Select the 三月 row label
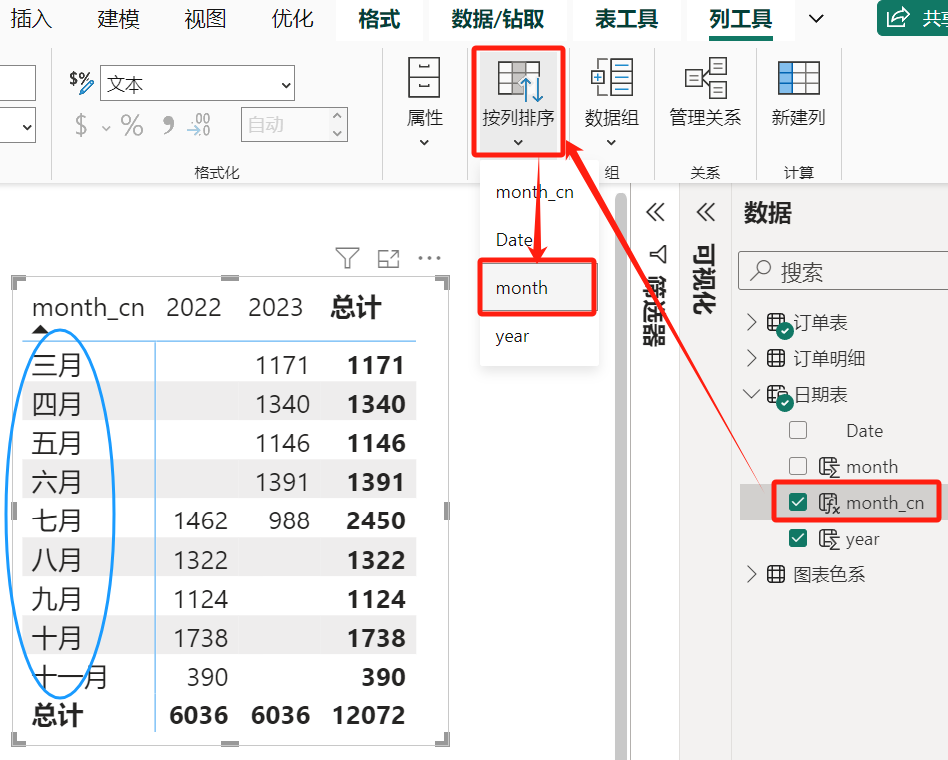The image size is (948, 760). (x=56, y=365)
